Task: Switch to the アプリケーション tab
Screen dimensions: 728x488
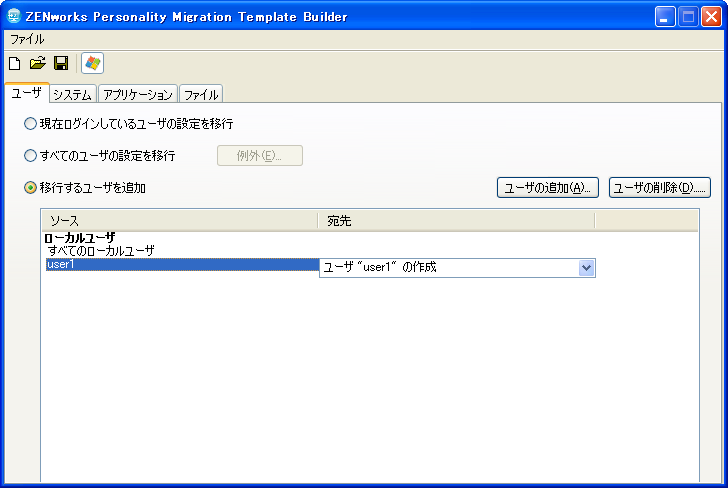Action: click(138, 94)
